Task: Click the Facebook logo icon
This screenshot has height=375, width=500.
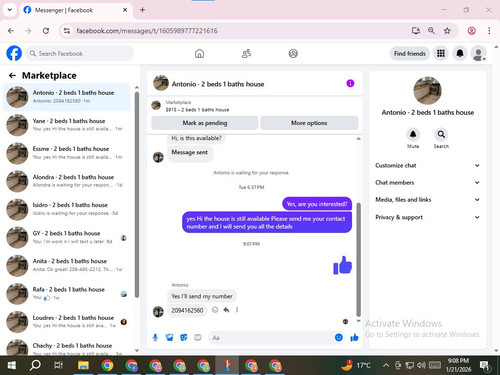Action: 14,53
